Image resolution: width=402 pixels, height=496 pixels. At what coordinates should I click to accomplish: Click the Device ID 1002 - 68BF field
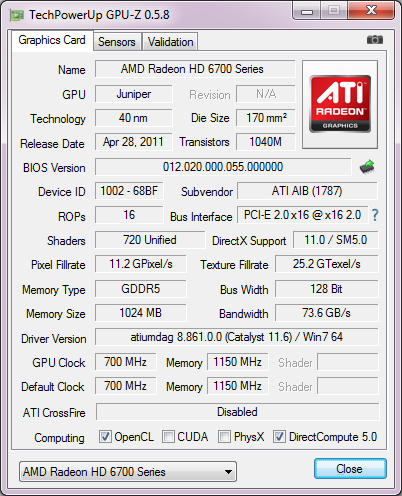(129, 191)
